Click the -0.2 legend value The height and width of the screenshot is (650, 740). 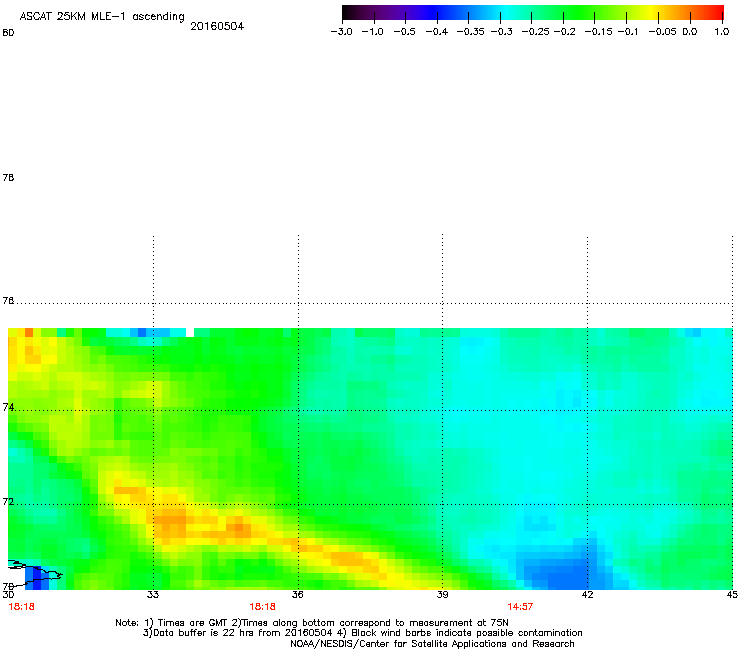point(564,32)
